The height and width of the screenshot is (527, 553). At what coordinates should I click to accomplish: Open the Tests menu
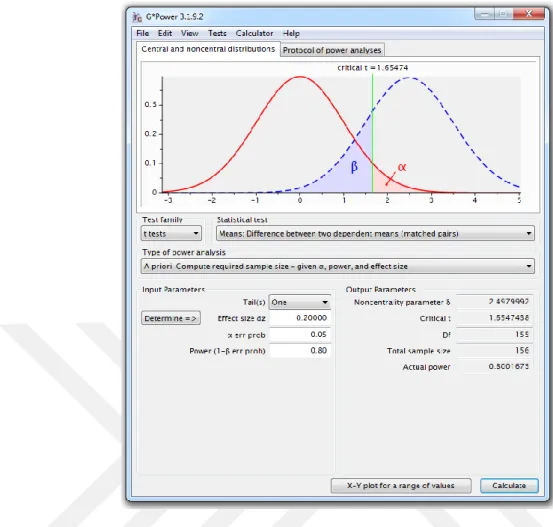pyautogui.click(x=217, y=33)
